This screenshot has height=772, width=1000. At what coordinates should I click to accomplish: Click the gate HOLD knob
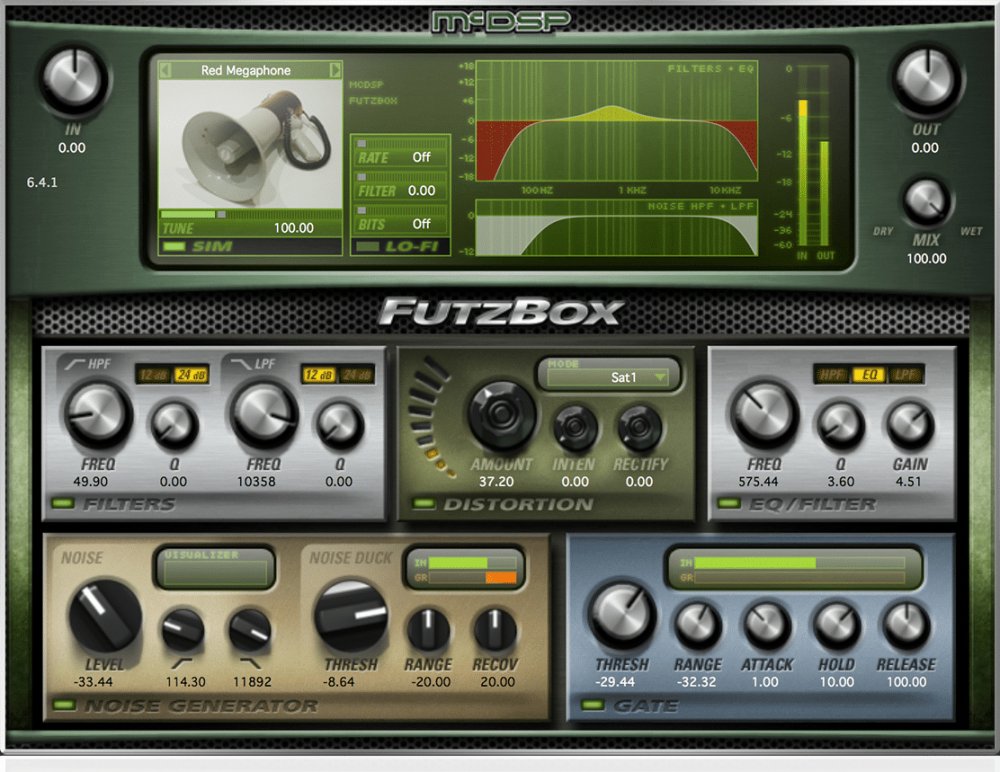pos(836,625)
